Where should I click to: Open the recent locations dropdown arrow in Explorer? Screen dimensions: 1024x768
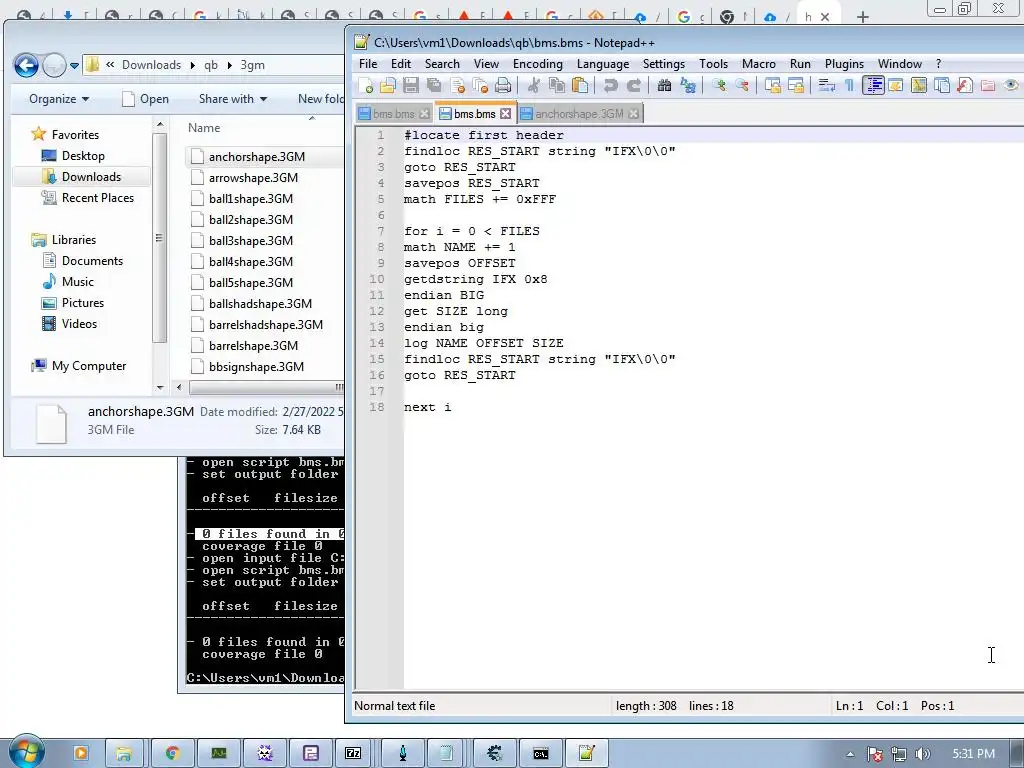pos(74,65)
